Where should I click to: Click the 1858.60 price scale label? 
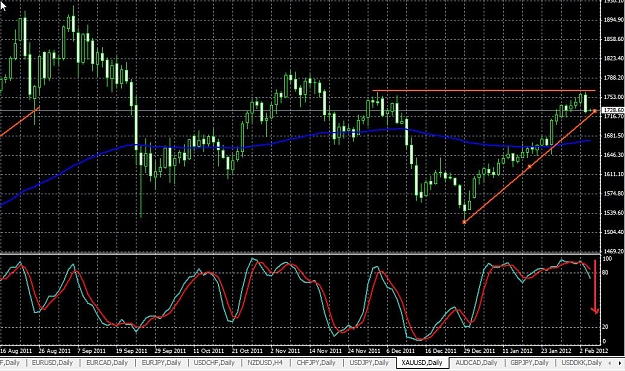click(x=613, y=39)
